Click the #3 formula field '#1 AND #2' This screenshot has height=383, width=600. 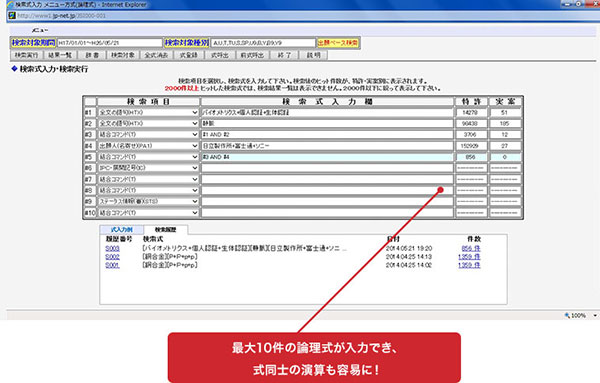tap(327, 135)
